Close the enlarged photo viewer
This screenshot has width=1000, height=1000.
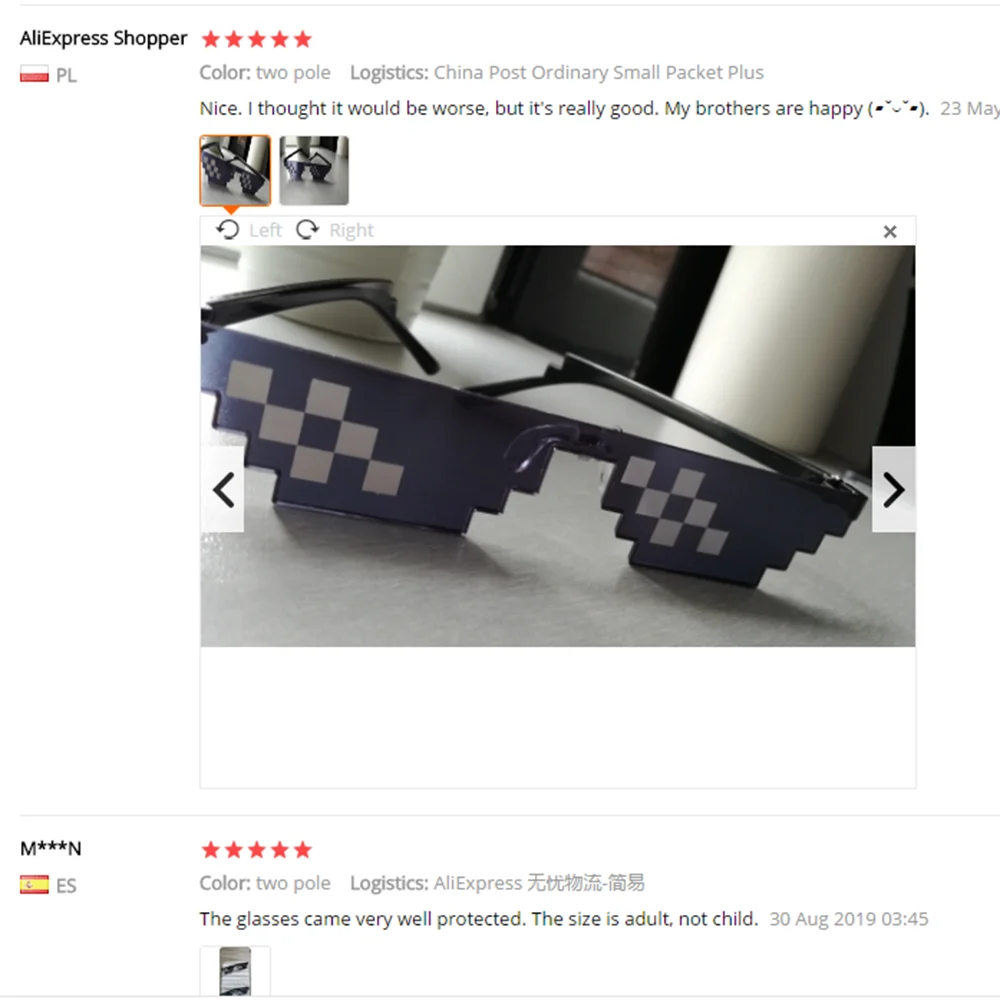890,232
